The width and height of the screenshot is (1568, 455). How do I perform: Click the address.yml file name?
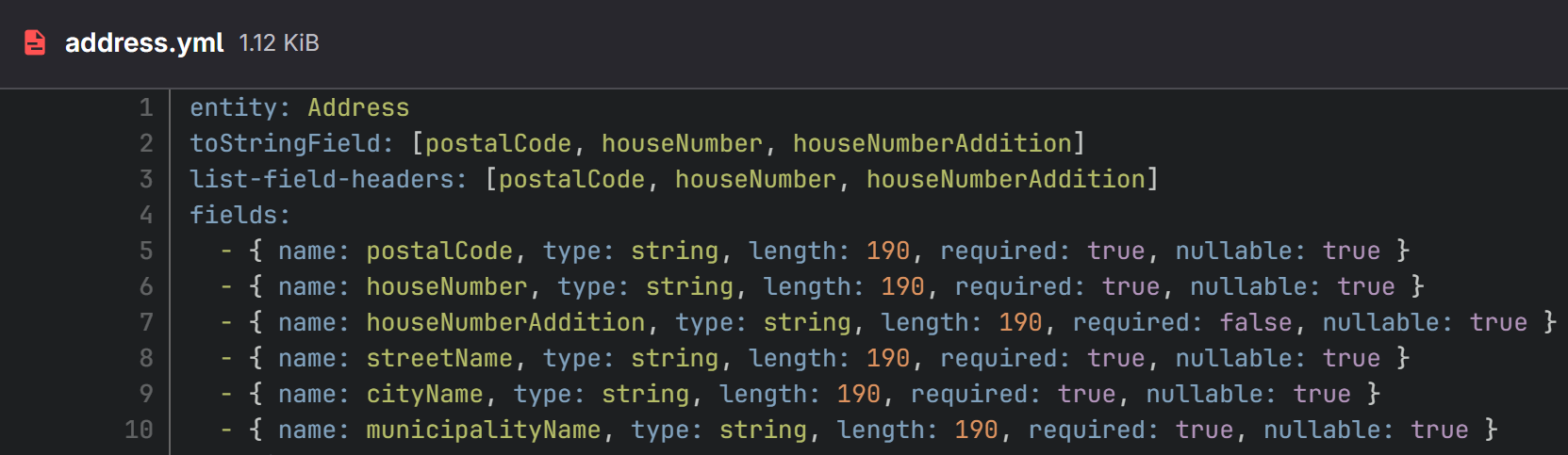[144, 42]
